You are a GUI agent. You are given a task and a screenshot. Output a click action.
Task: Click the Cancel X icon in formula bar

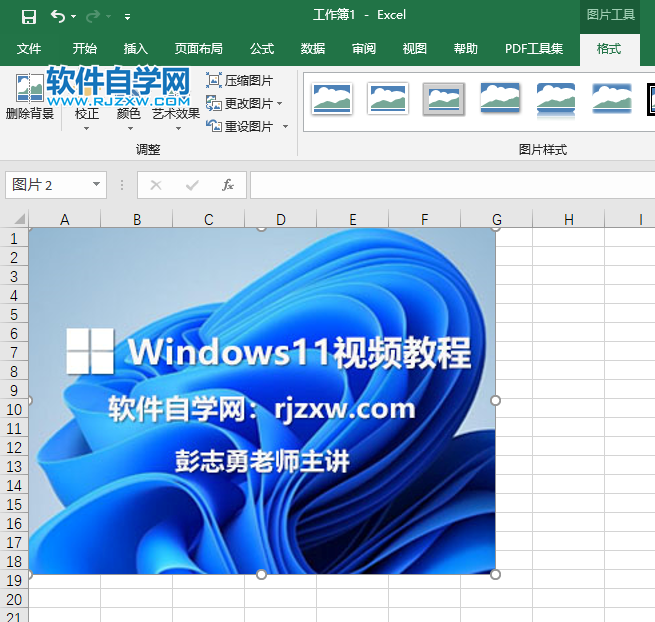tap(156, 185)
